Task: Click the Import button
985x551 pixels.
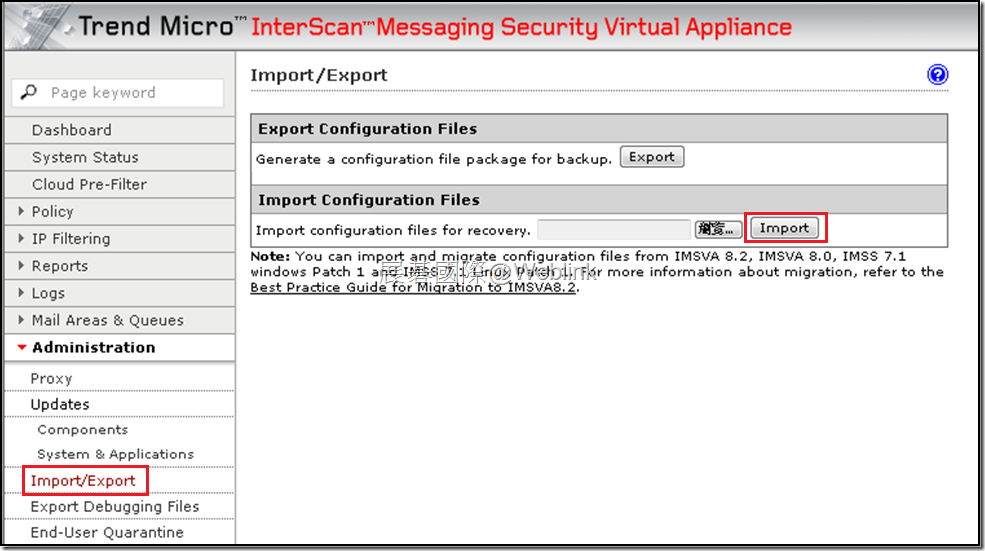Action: click(785, 228)
